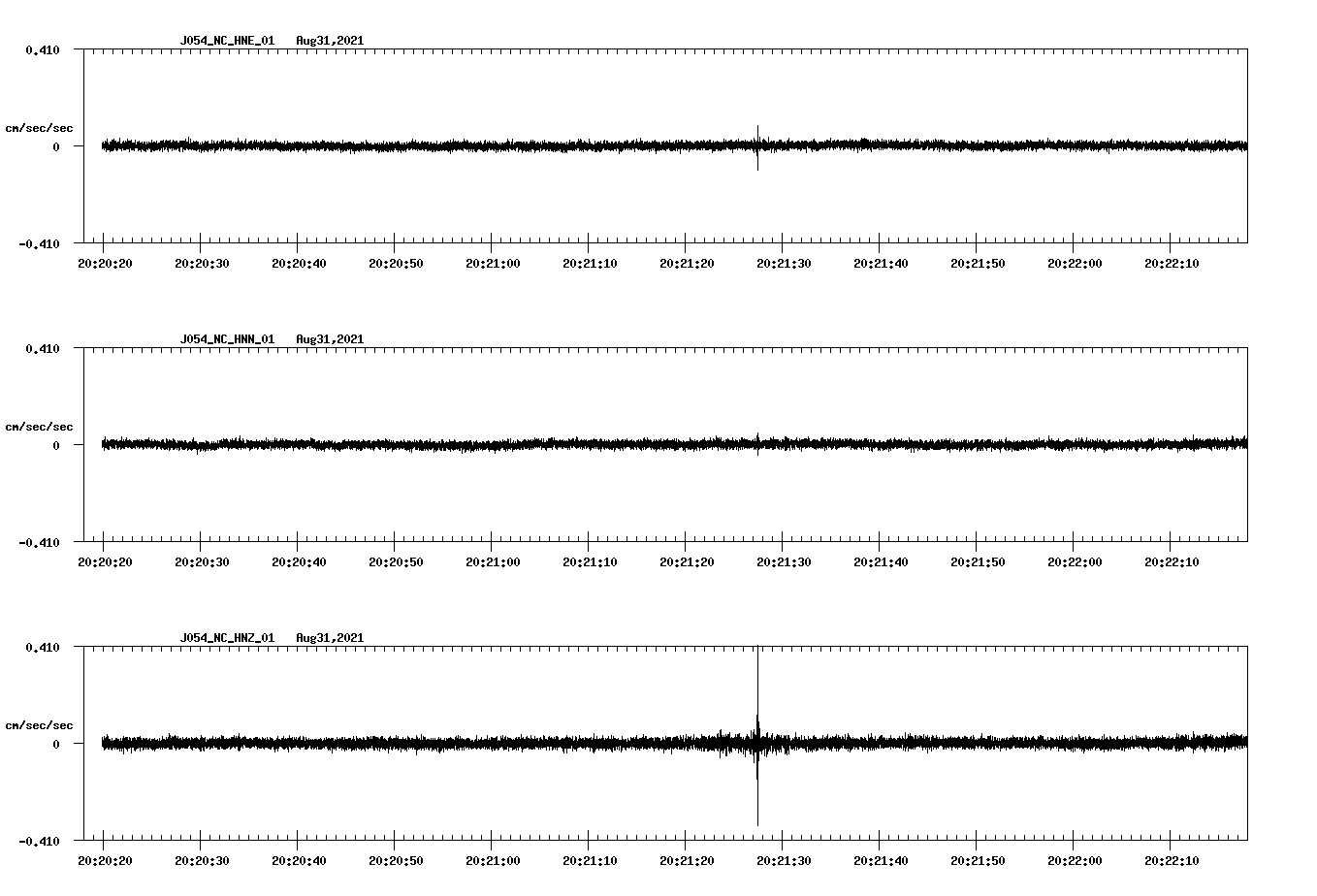1317x896 pixels.
Task: Click the cm/sec/sec unit label of HNE plot
Action: point(39,128)
